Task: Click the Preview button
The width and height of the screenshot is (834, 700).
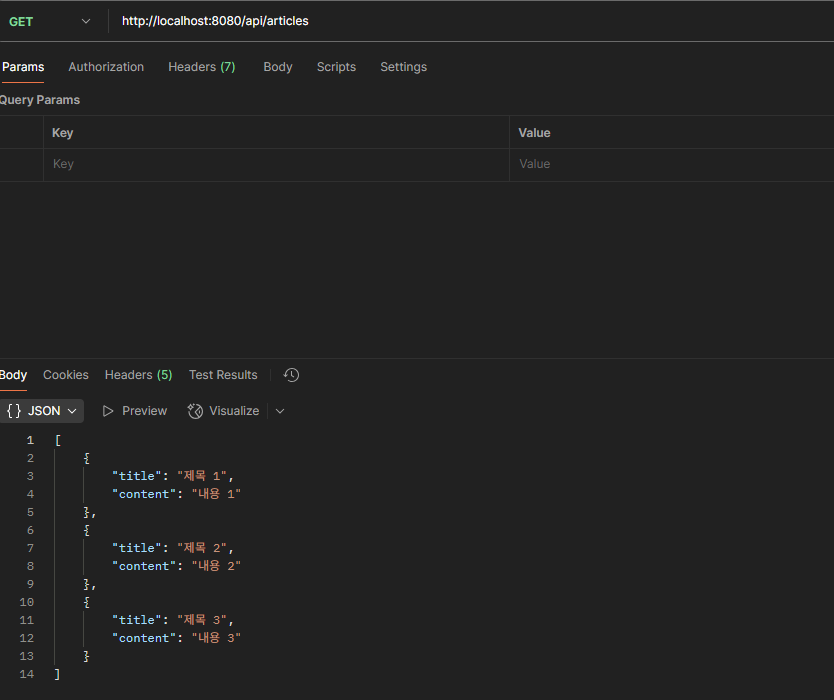Action: [x=135, y=411]
